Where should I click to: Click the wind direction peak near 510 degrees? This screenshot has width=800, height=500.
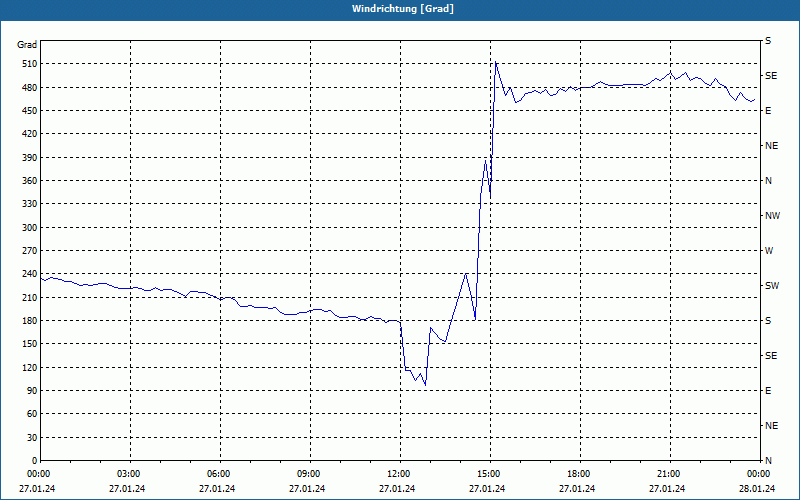coord(495,62)
